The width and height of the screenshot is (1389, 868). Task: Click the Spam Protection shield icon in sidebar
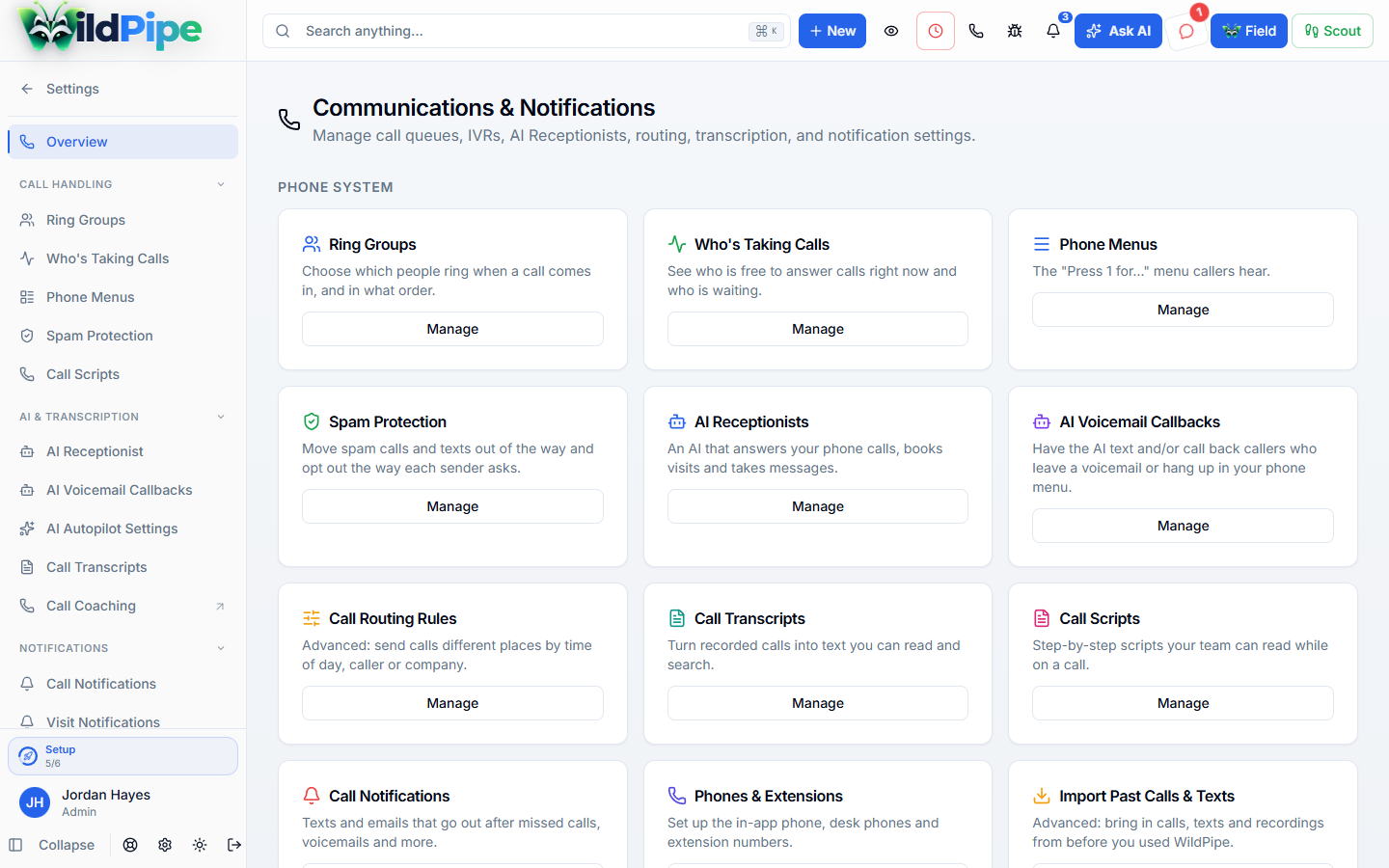27,336
